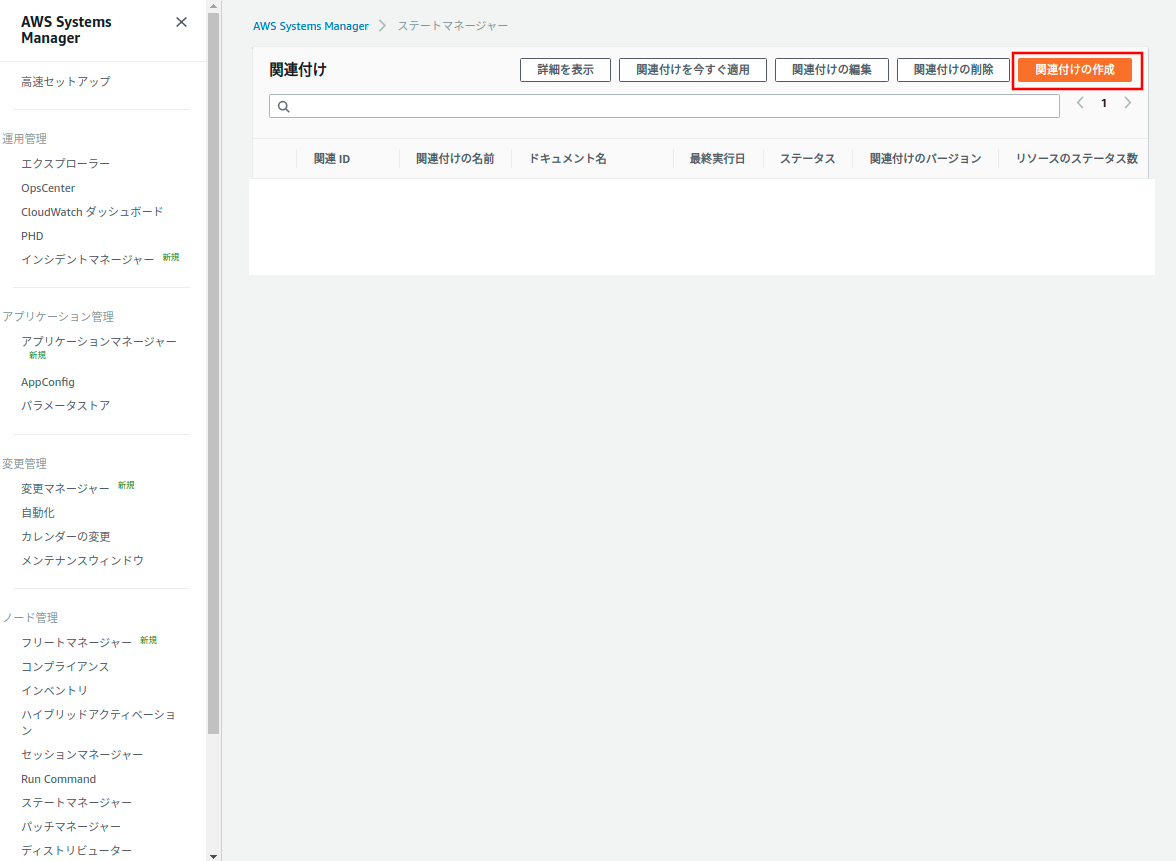Click the 関連付けを今すぐ適用 button
The height and width of the screenshot is (861, 1176).
pyautogui.click(x=693, y=70)
